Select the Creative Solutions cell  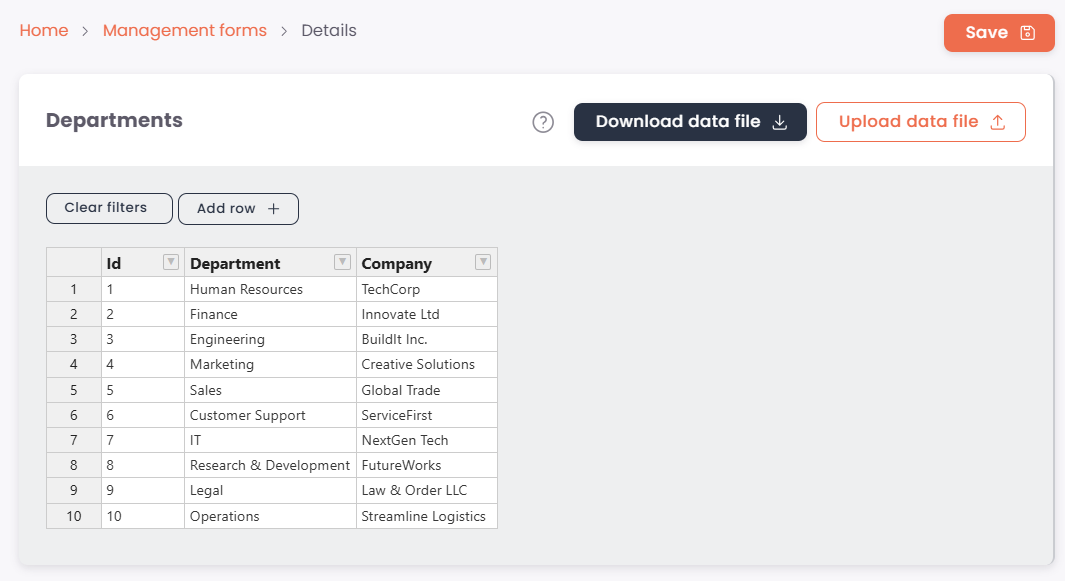[427, 364]
